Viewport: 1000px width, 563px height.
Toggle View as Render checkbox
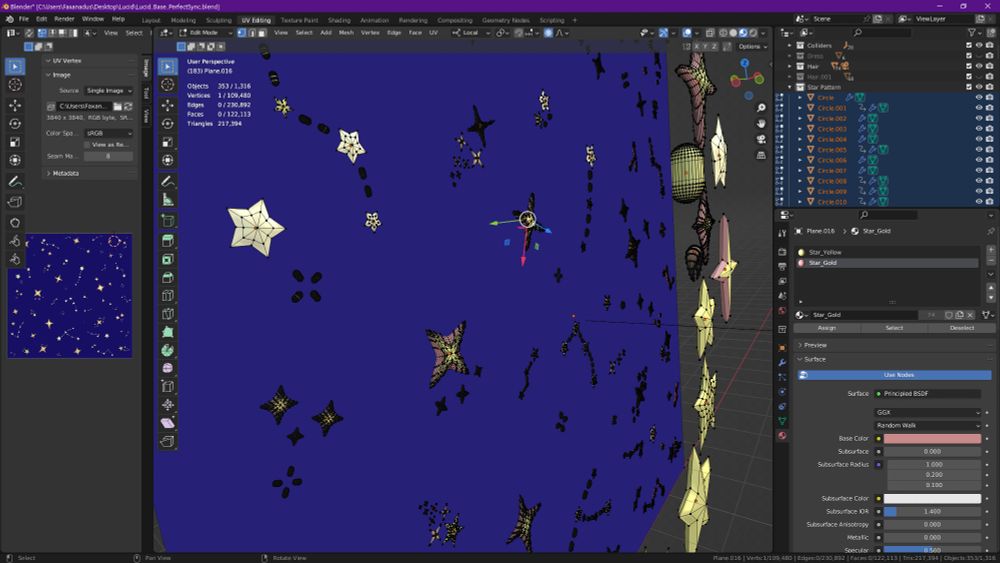click(87, 145)
